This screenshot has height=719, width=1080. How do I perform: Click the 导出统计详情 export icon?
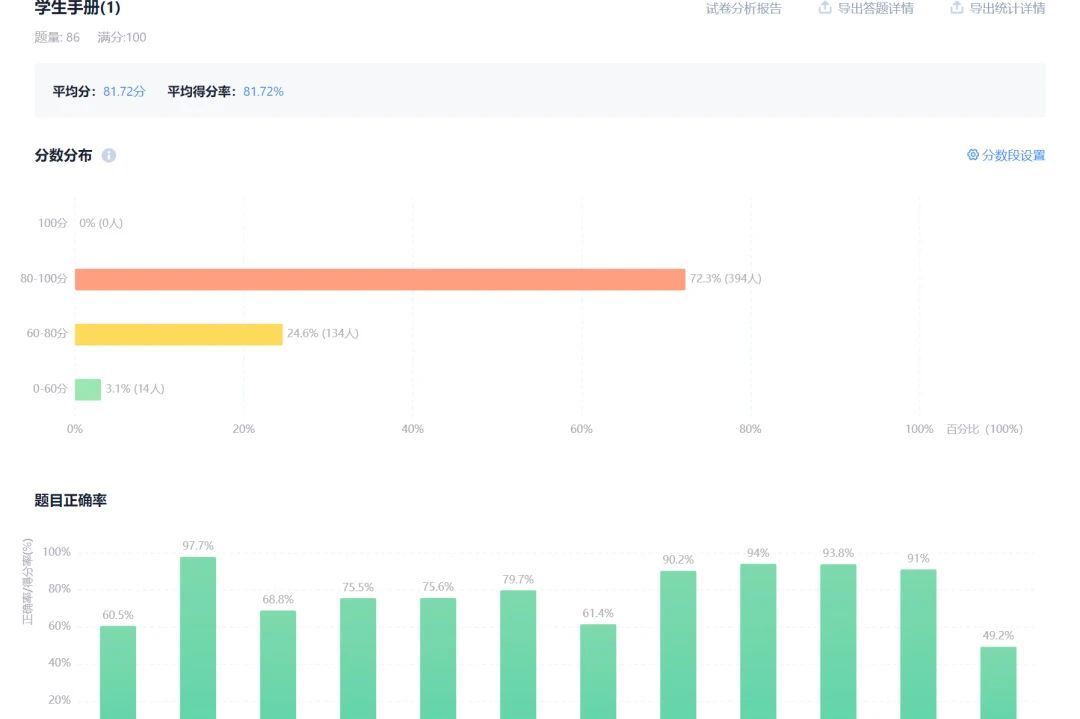(957, 8)
